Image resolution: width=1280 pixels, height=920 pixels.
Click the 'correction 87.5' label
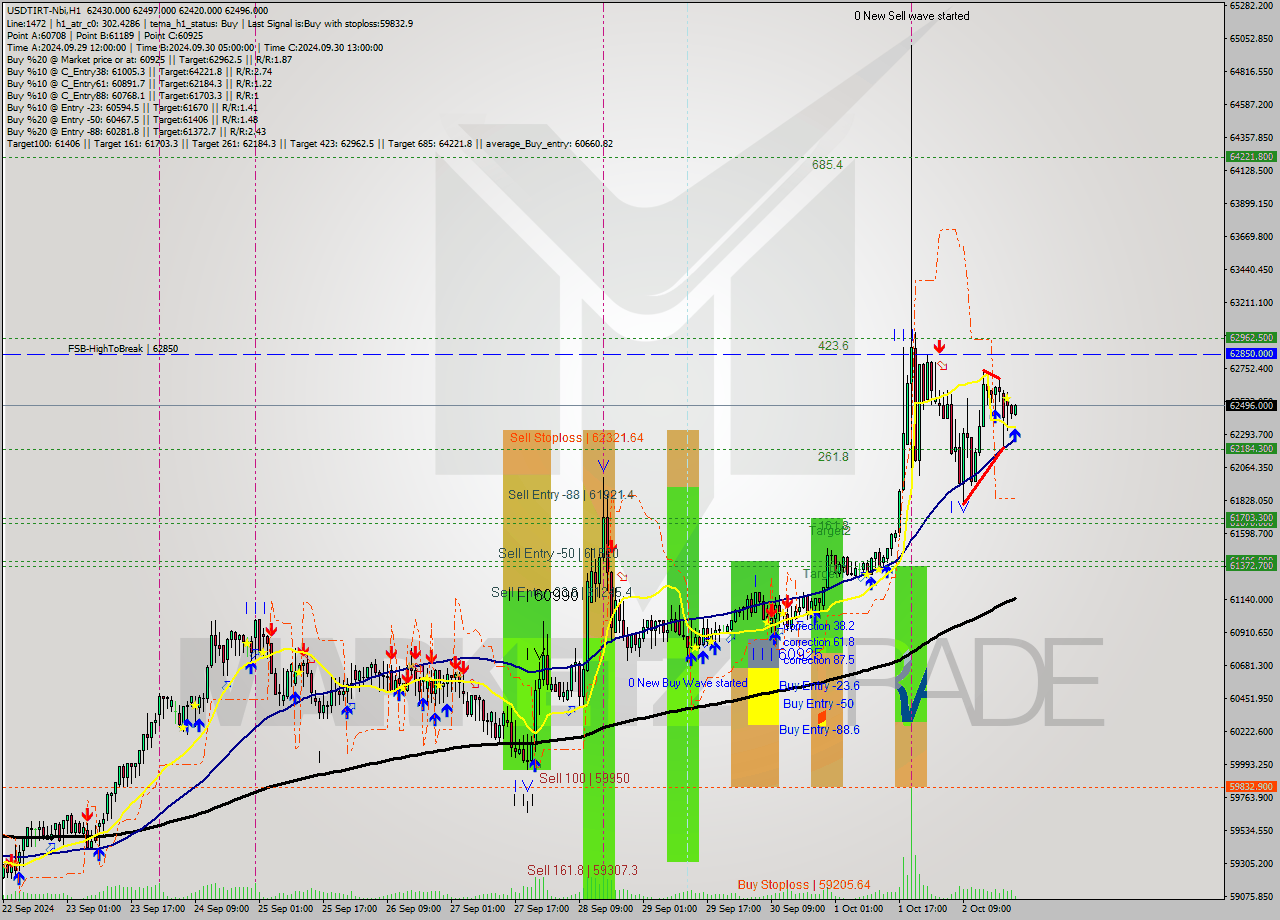[x=818, y=659]
